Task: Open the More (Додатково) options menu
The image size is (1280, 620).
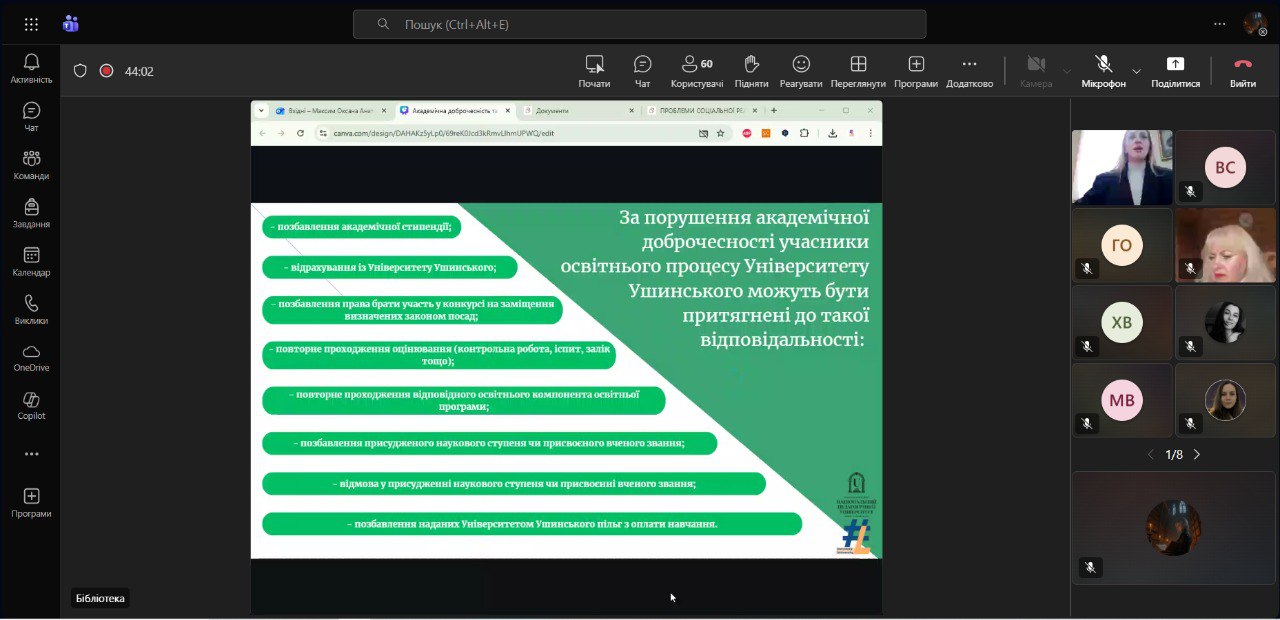Action: tap(969, 70)
